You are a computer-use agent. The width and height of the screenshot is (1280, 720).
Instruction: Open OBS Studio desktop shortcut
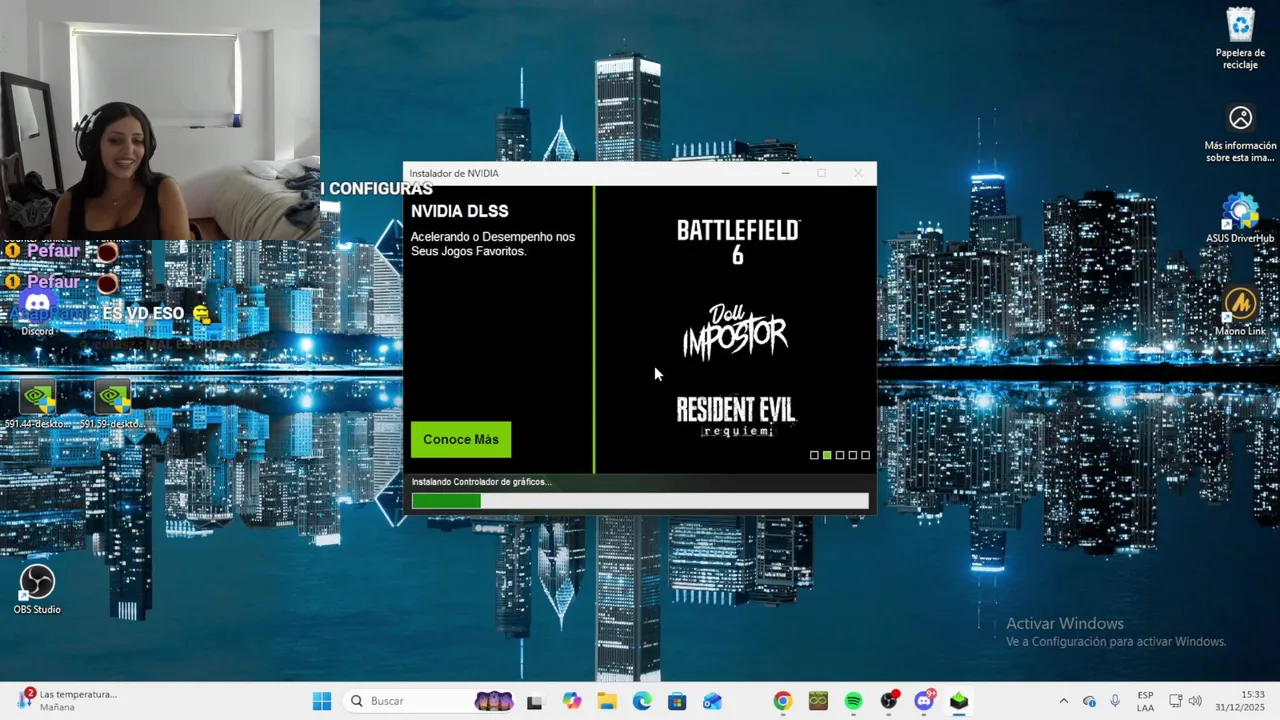click(37, 589)
